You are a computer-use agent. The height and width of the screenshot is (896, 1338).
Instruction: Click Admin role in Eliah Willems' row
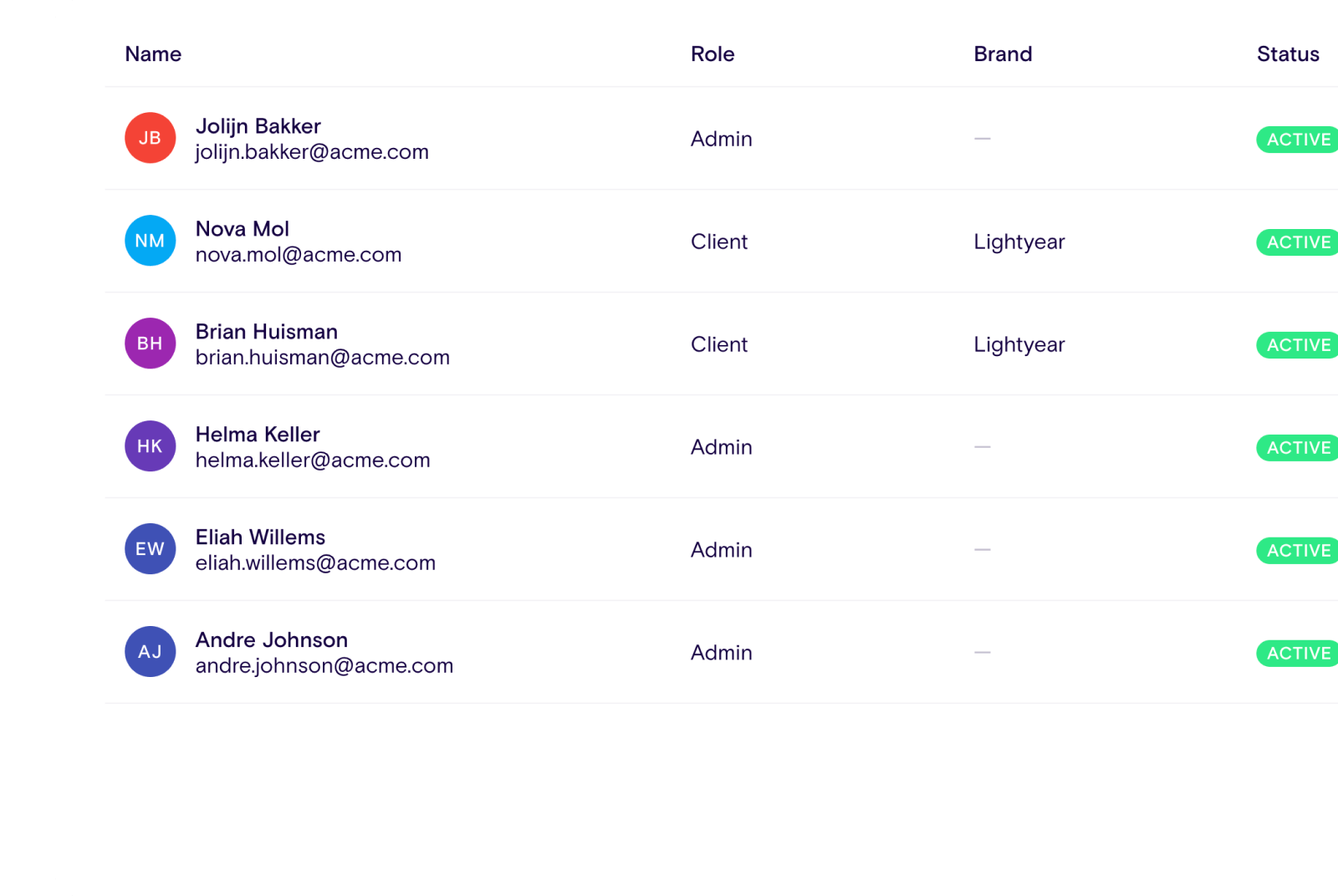coord(721,550)
